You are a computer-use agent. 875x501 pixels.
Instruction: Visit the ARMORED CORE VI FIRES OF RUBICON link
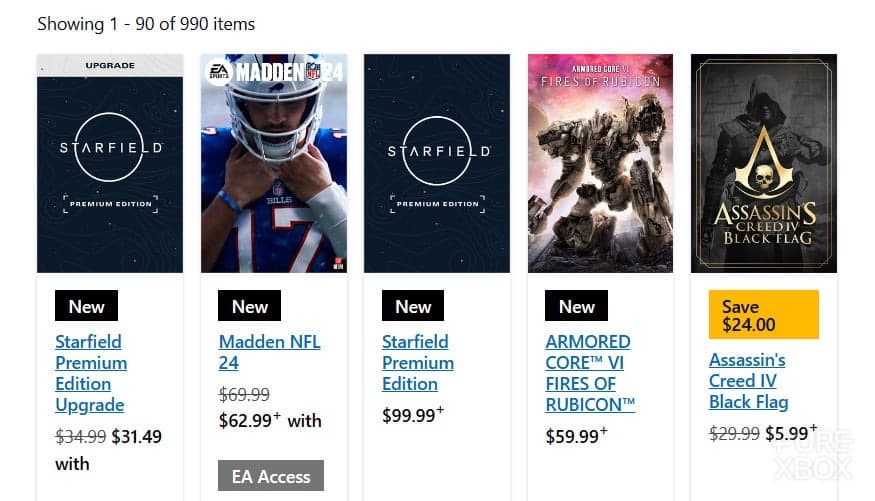pos(590,373)
